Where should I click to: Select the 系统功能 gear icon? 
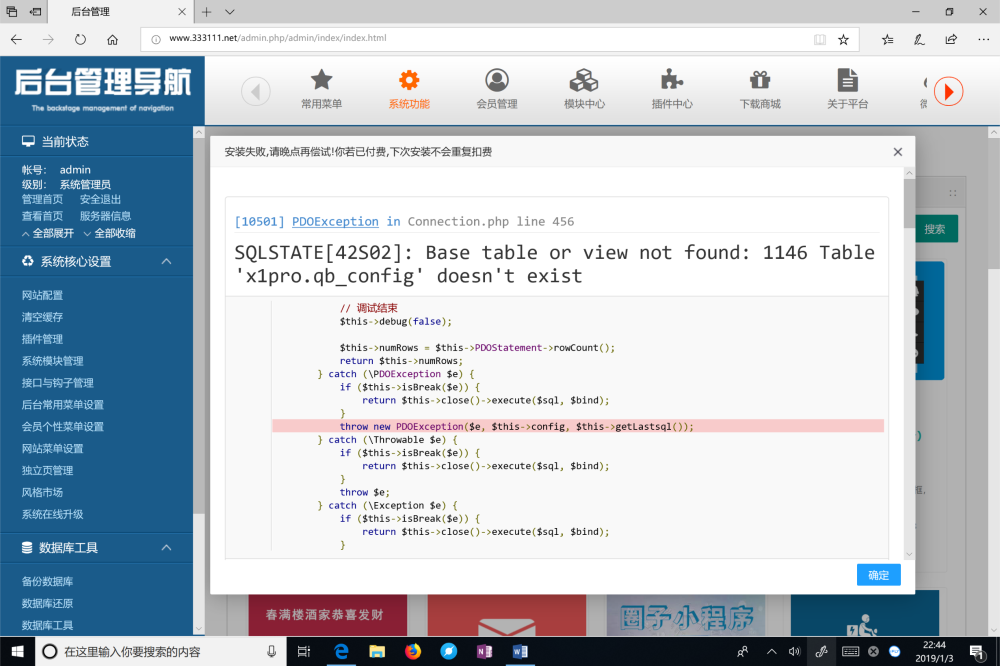tap(409, 82)
